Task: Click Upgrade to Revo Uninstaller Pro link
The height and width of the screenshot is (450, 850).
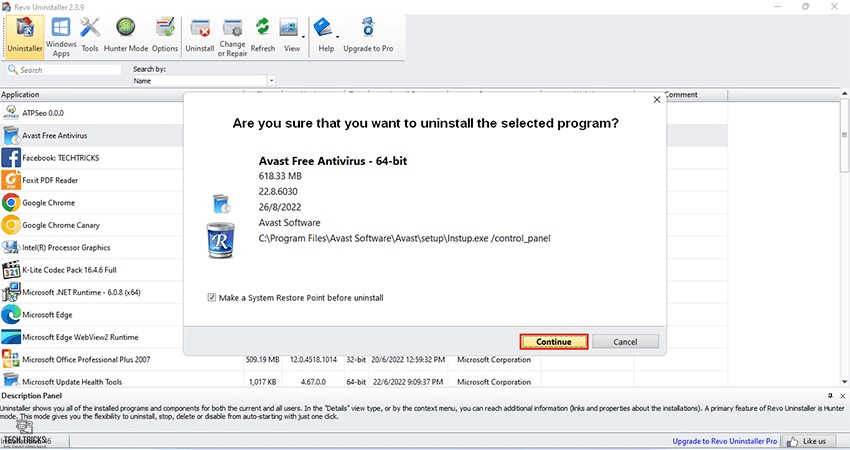Action: pos(725,441)
